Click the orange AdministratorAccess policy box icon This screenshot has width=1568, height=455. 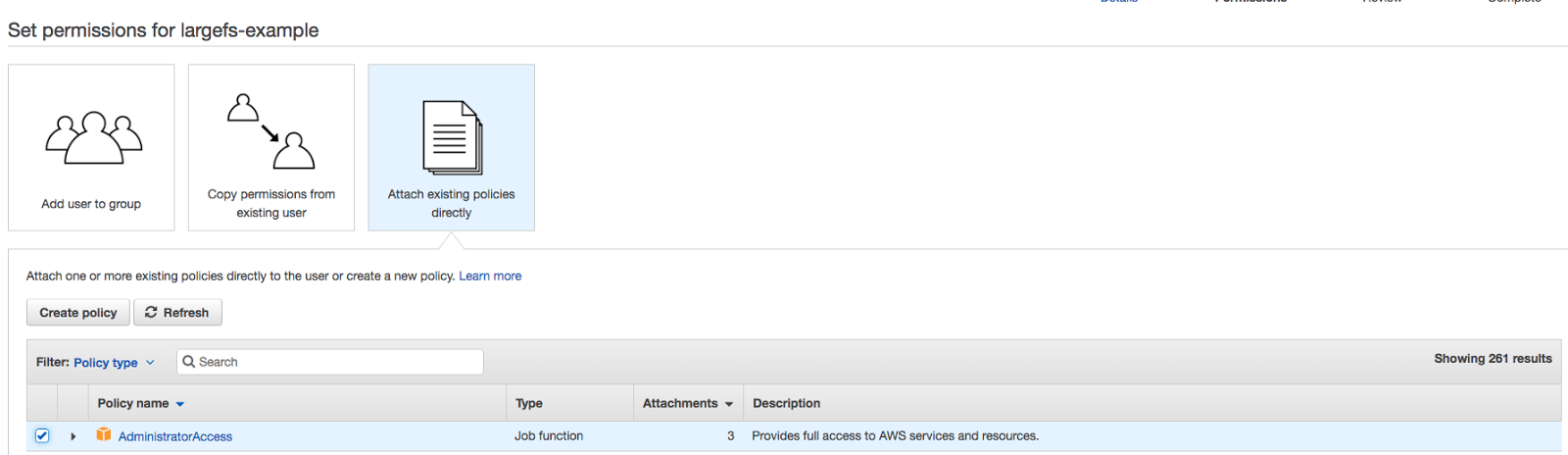click(x=104, y=434)
